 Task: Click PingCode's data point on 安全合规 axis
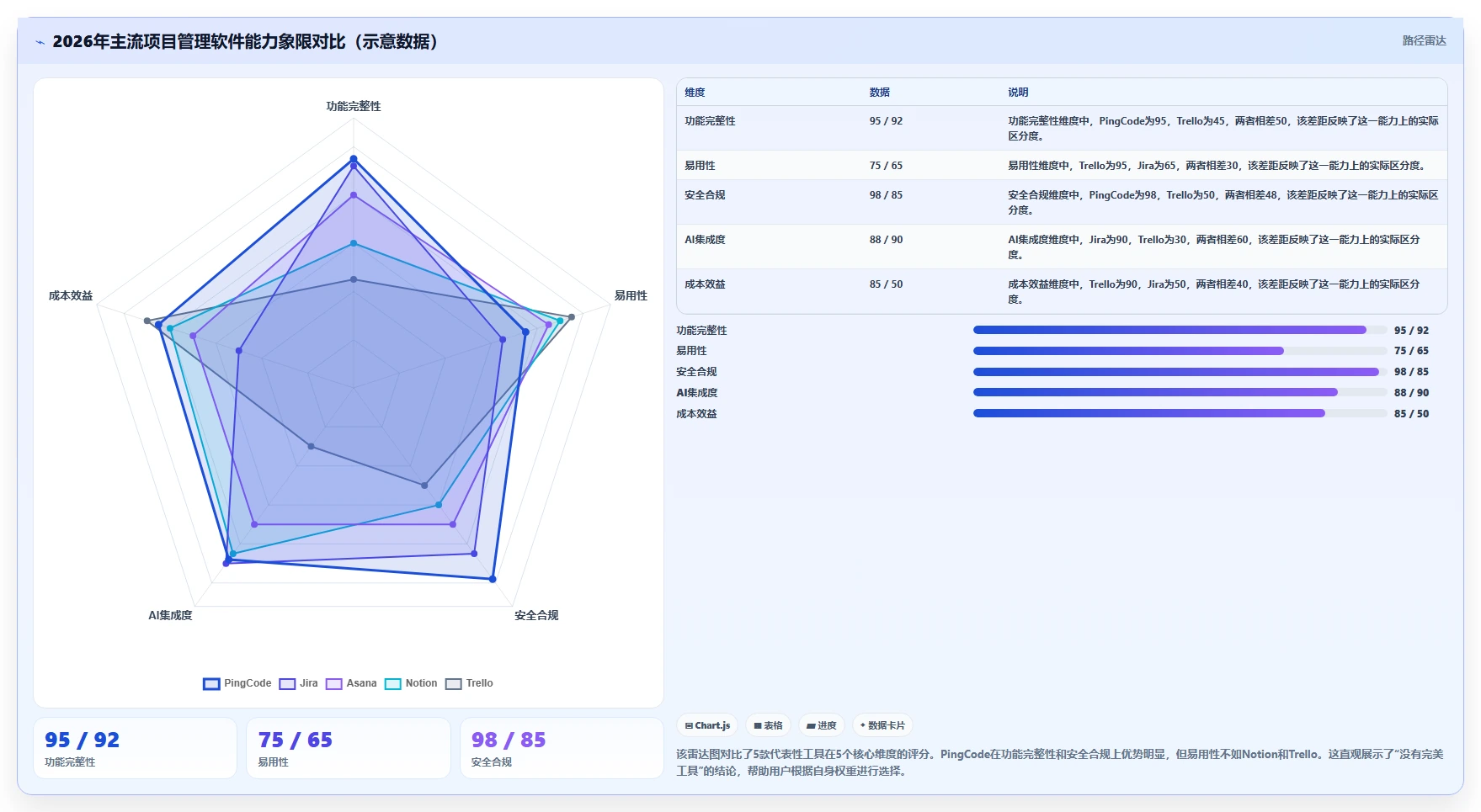493,579
